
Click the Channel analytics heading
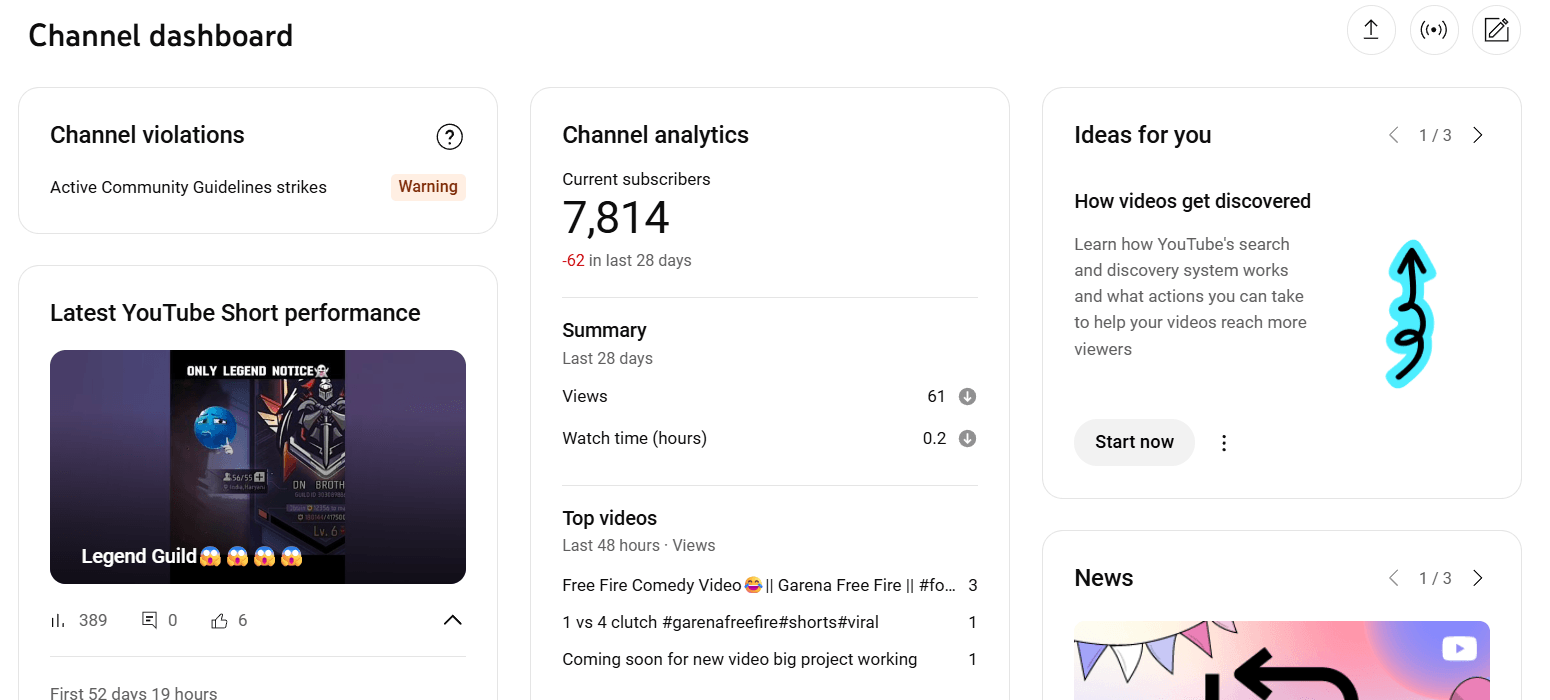pos(655,136)
